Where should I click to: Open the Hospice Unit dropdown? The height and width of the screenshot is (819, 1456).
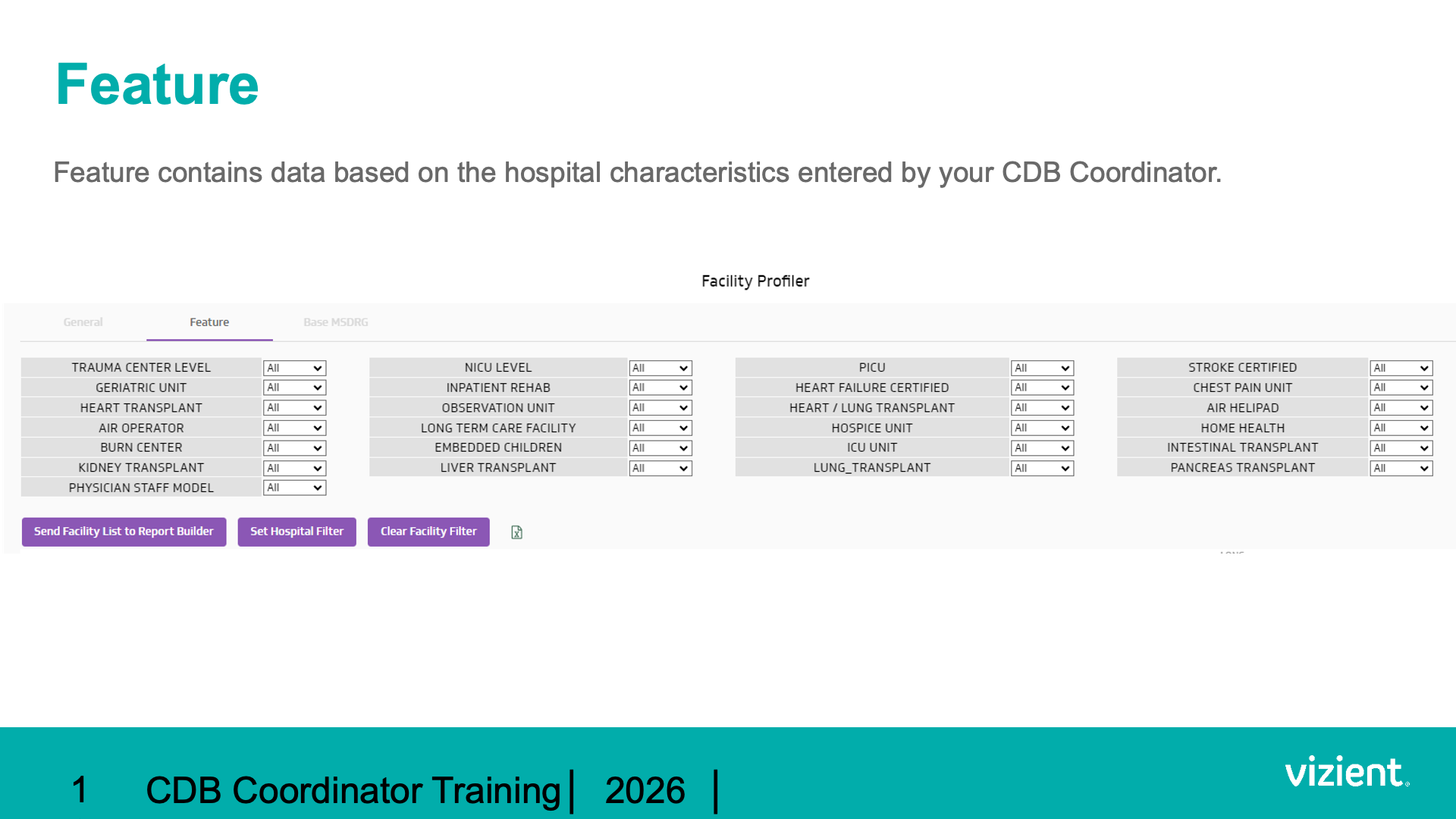coord(1042,428)
